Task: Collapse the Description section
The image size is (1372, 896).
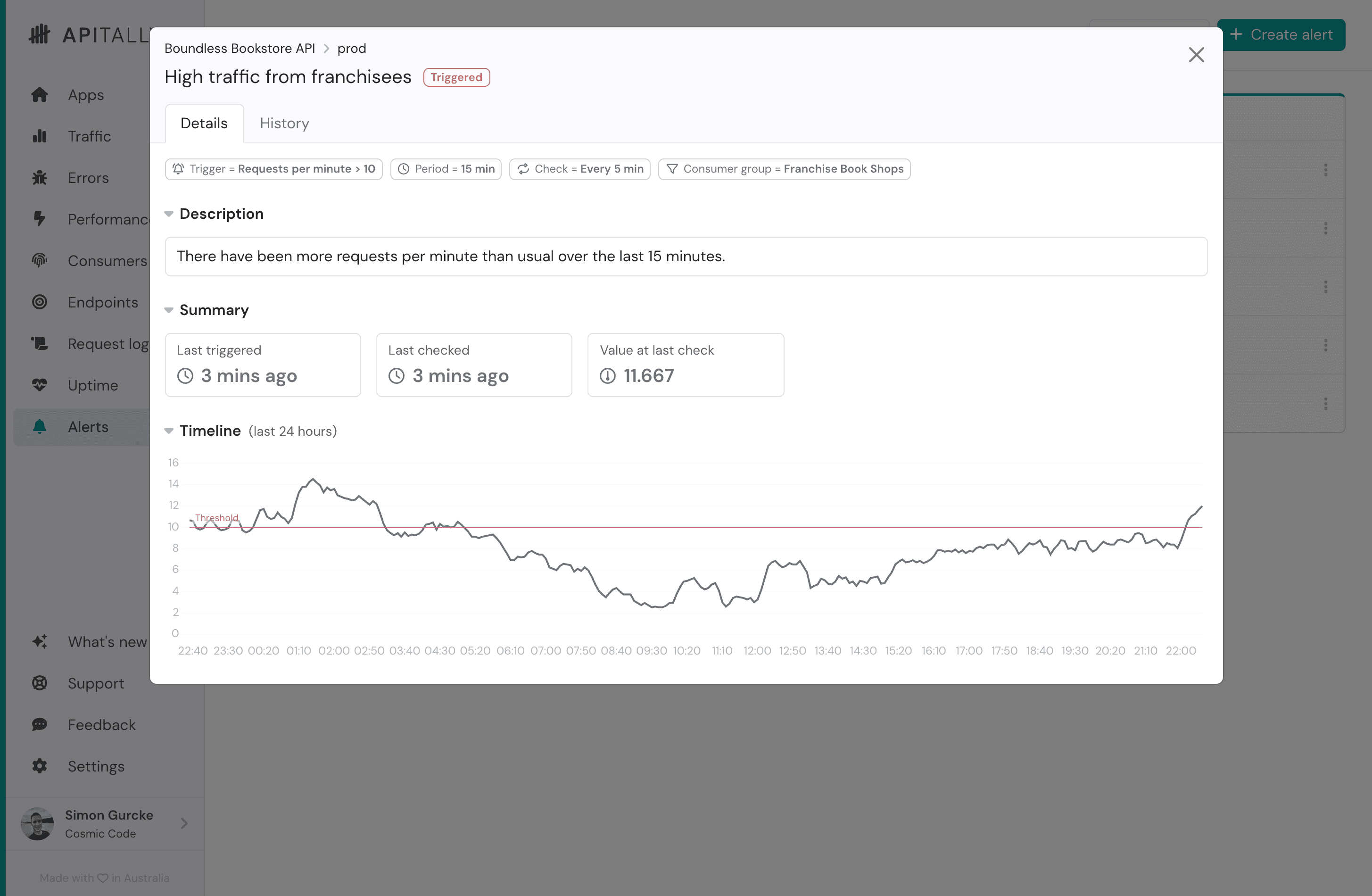Action: [169, 214]
